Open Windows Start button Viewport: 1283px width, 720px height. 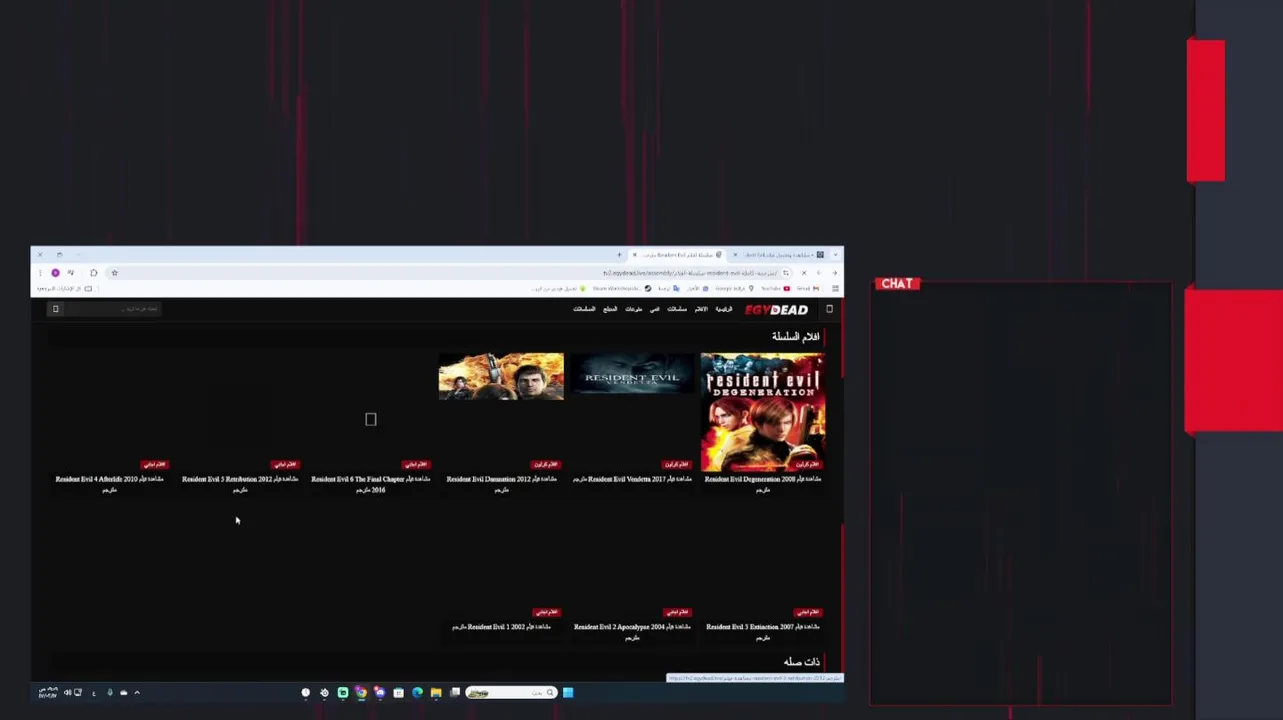(x=568, y=692)
